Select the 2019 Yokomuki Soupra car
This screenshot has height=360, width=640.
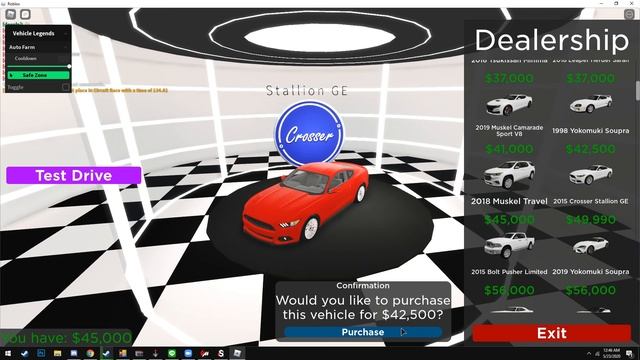click(591, 246)
